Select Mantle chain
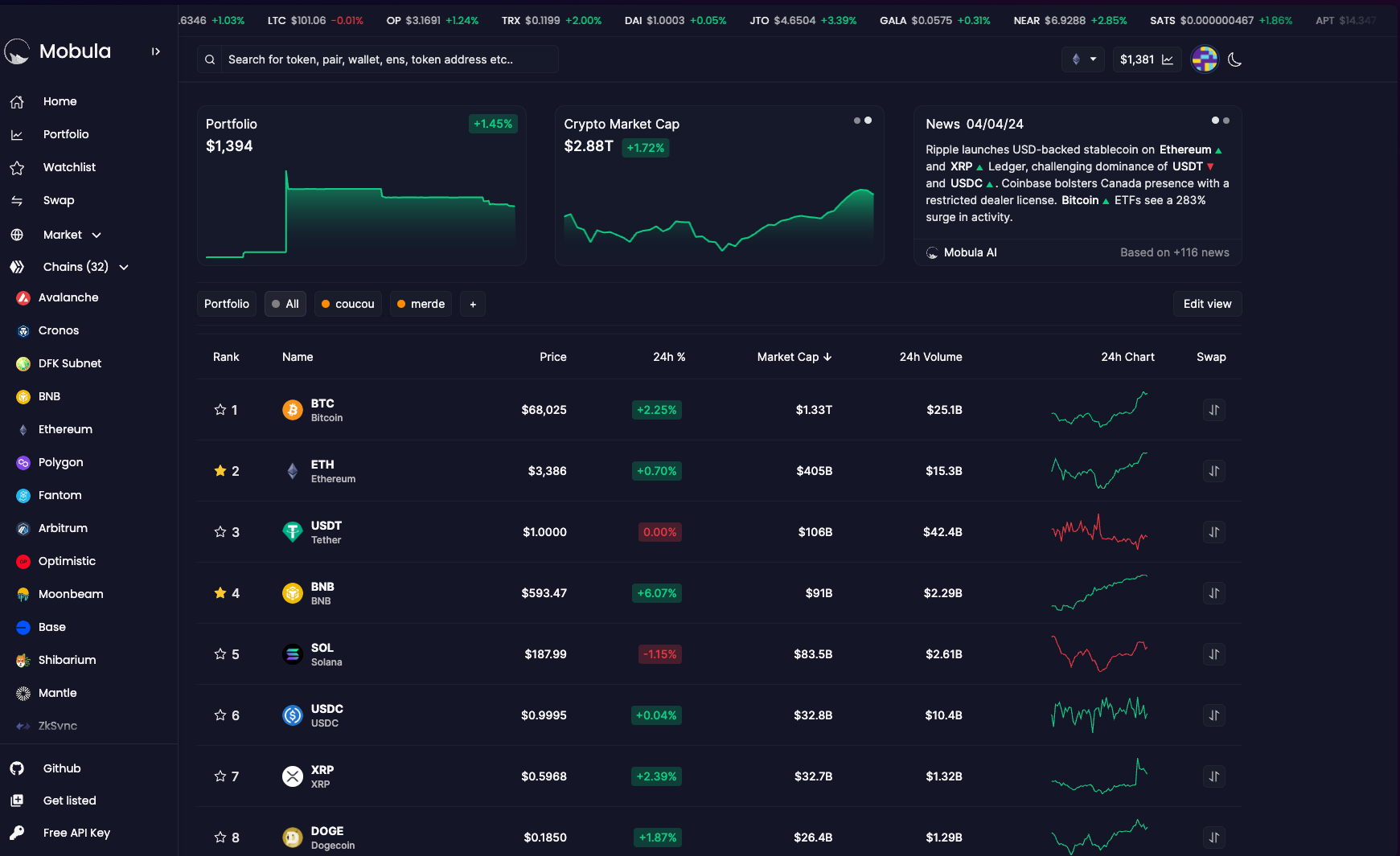The height and width of the screenshot is (856, 1400). [x=58, y=693]
